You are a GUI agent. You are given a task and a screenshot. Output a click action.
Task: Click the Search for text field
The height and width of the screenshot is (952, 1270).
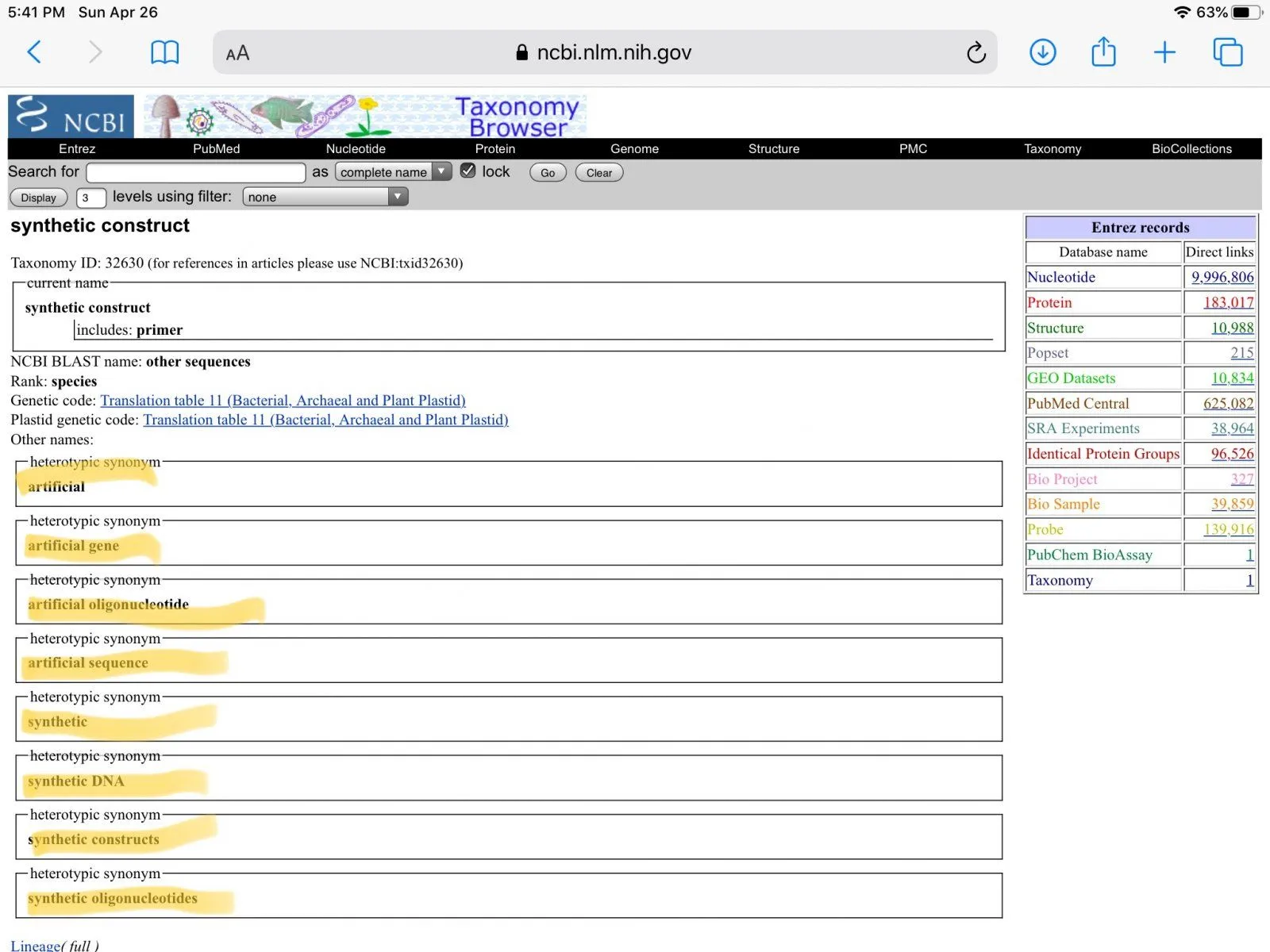click(196, 172)
